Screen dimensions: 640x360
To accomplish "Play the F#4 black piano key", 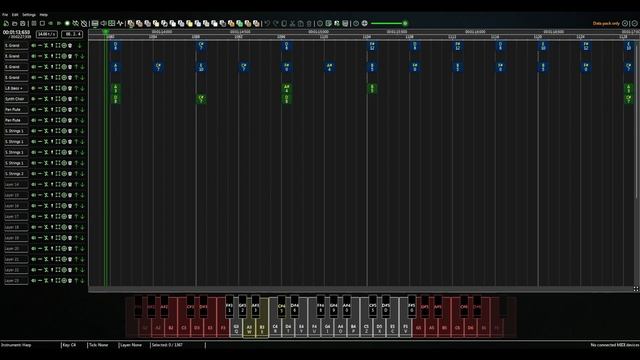I will click(320, 308).
